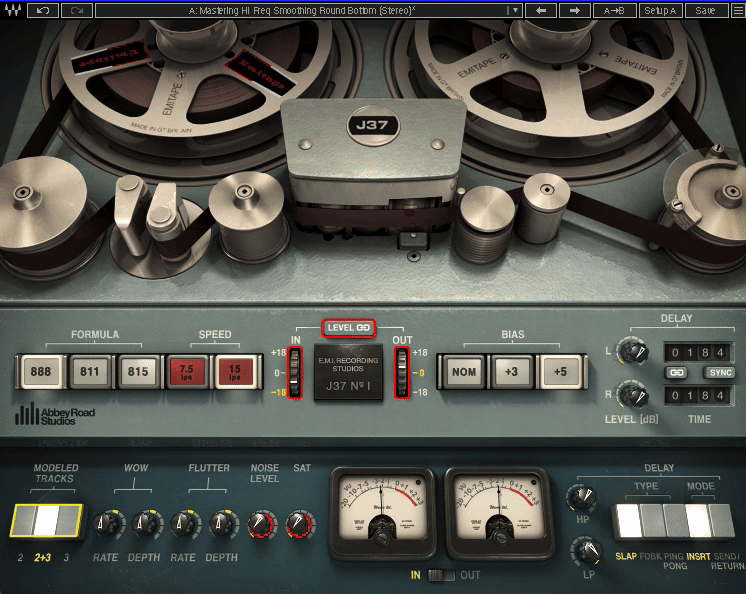Viewport: 746px width, 594px height.
Task: Set tape speed to 15 ips
Action: pyautogui.click(x=235, y=371)
